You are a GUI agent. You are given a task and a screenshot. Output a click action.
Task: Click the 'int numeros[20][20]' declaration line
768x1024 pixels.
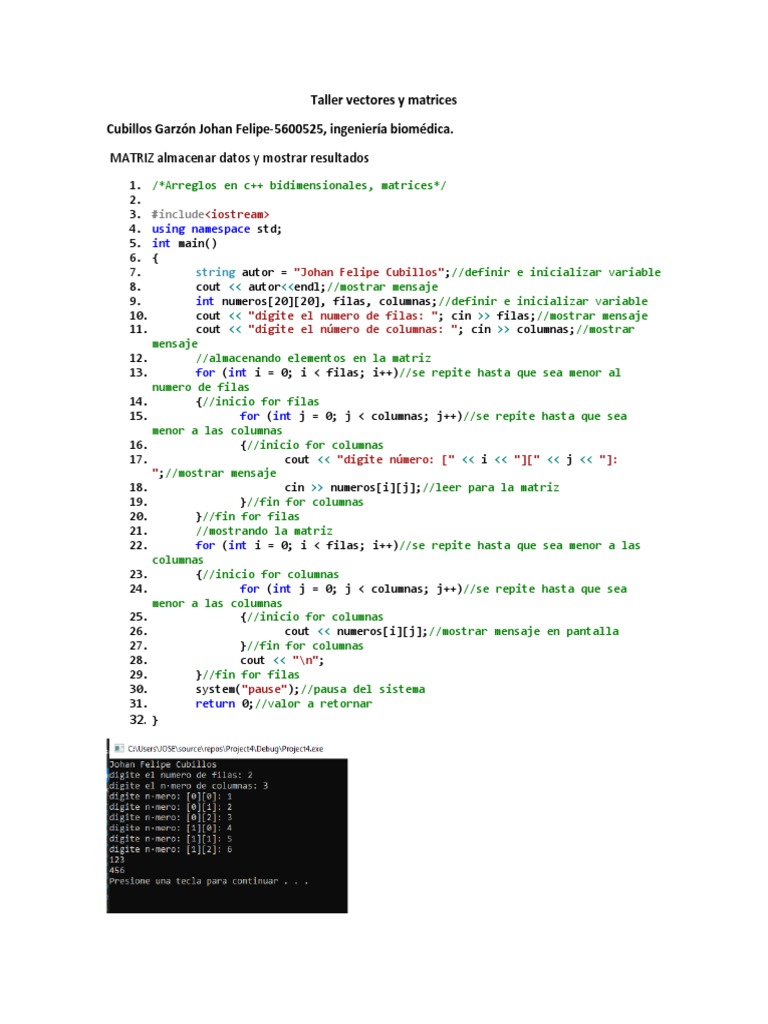pos(421,301)
